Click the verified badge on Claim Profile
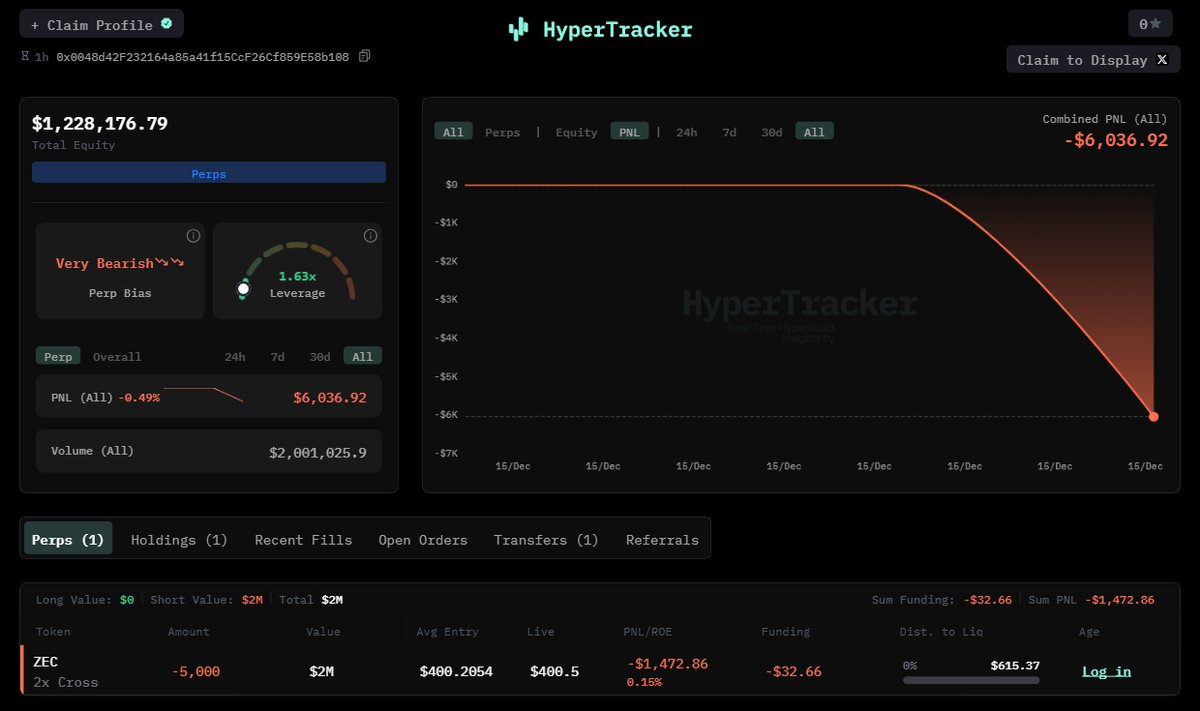1200x711 pixels. point(166,24)
